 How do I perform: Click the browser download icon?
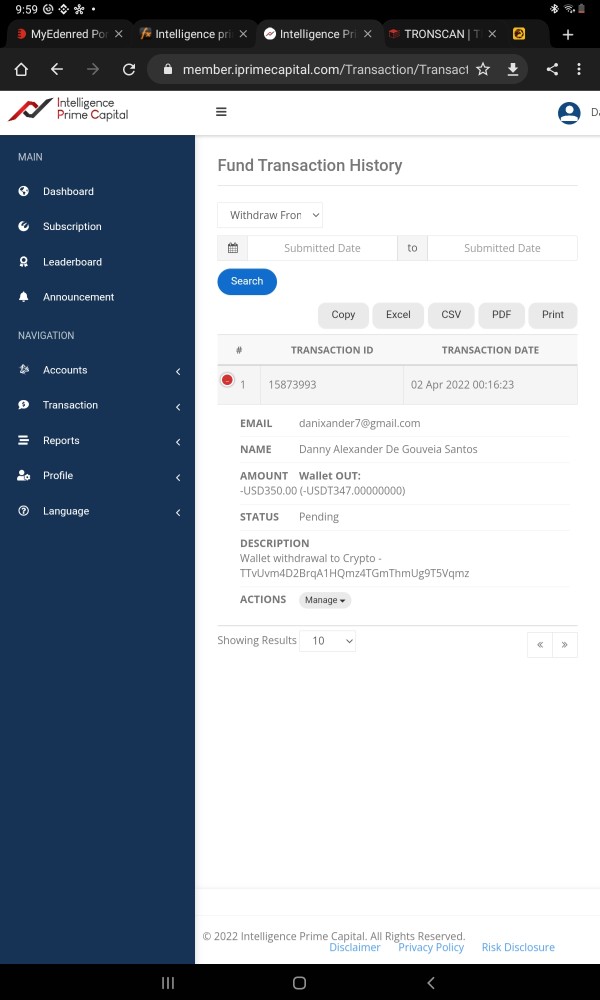513,69
